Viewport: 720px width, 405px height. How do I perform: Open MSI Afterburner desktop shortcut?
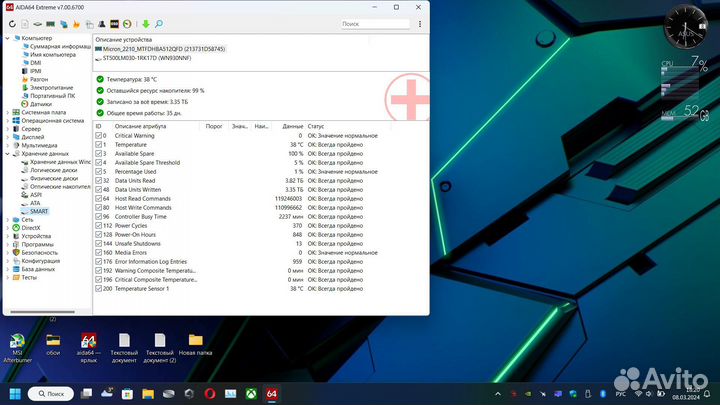[17, 349]
